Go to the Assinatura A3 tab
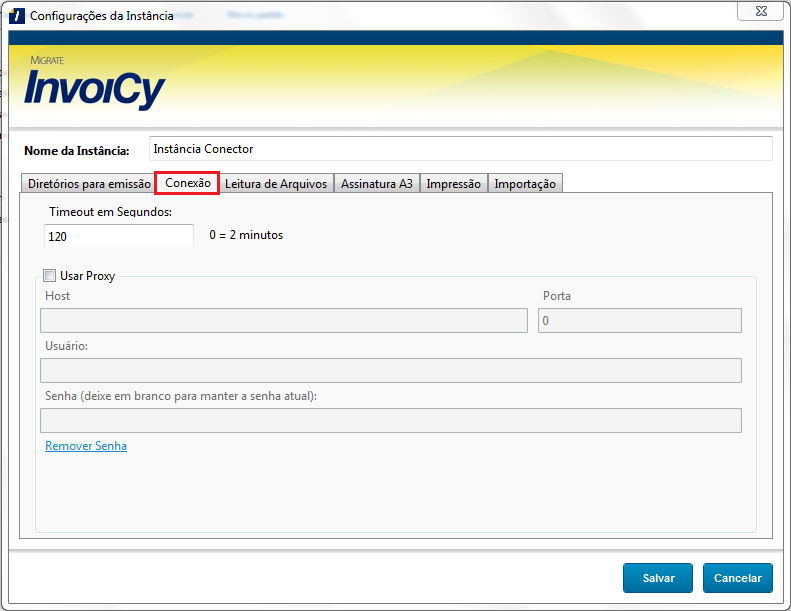 [x=377, y=184]
